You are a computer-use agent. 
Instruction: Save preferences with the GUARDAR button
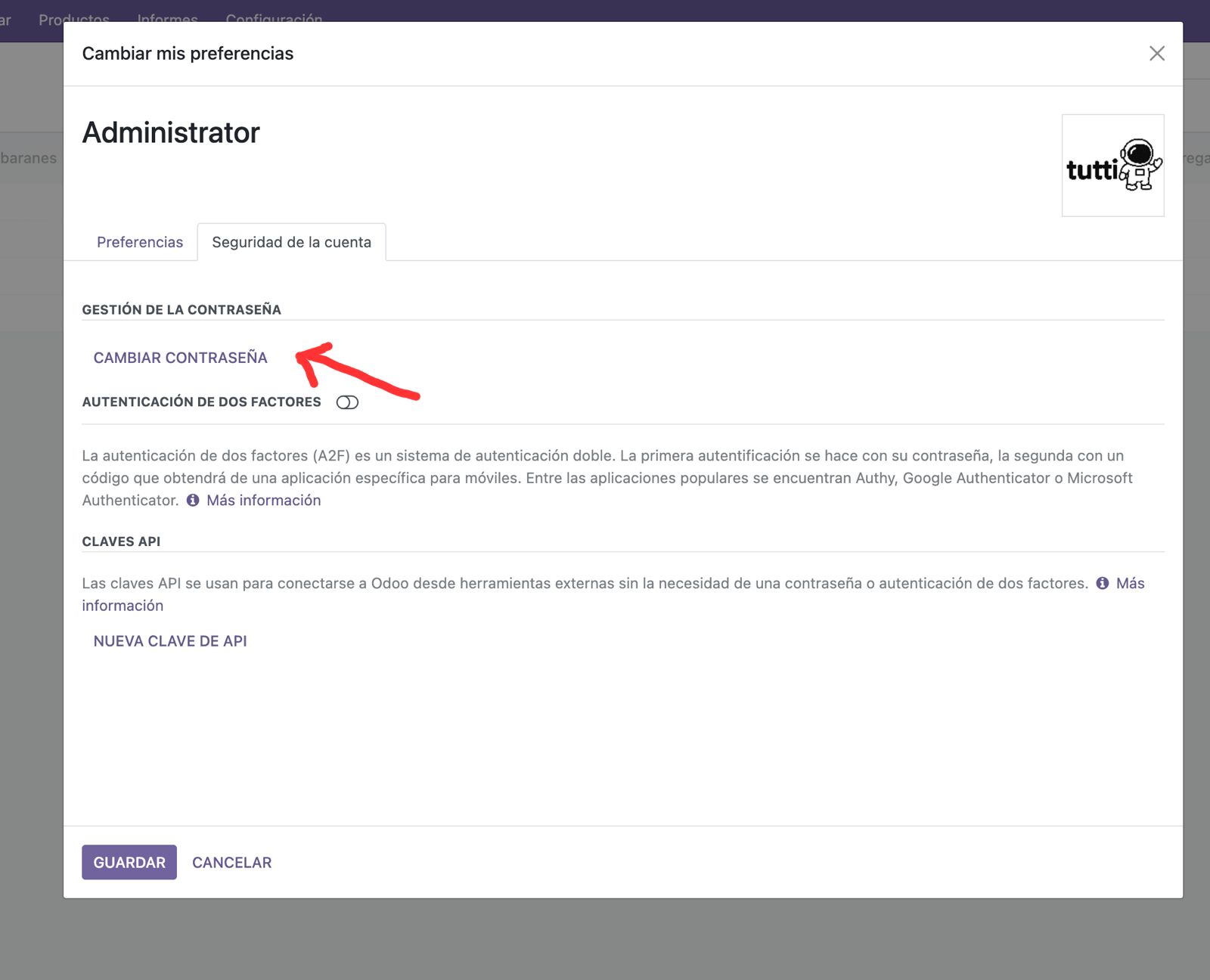click(129, 862)
